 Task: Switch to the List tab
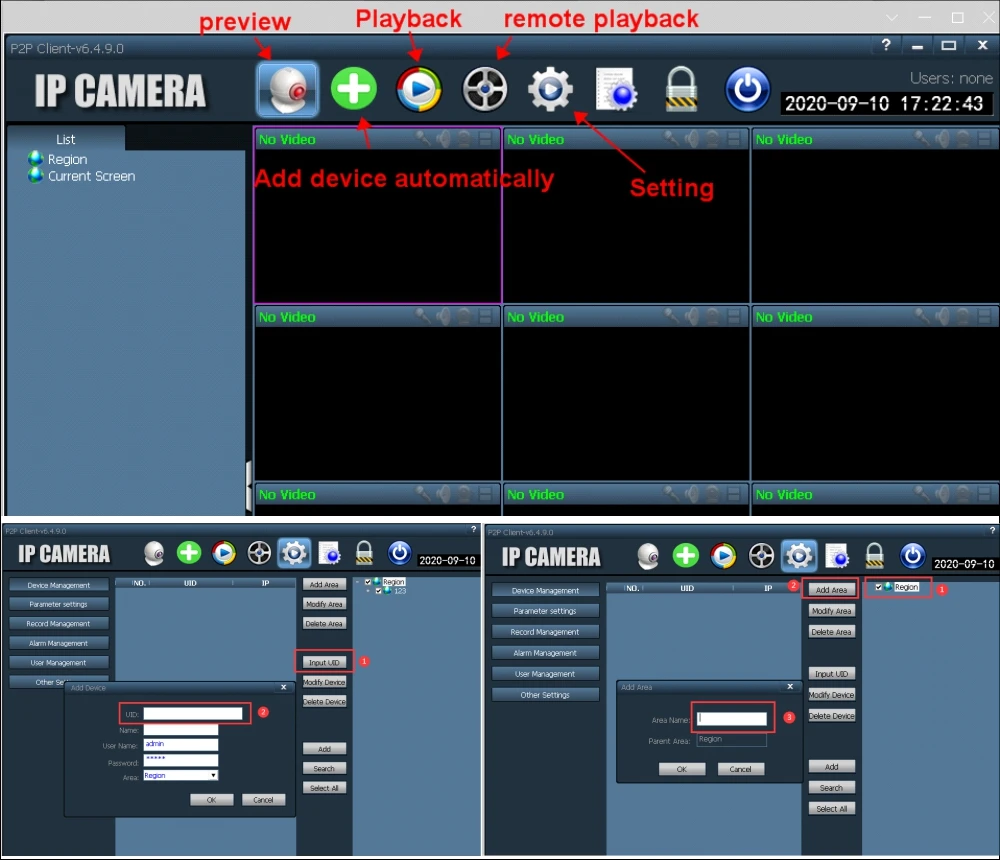66,139
